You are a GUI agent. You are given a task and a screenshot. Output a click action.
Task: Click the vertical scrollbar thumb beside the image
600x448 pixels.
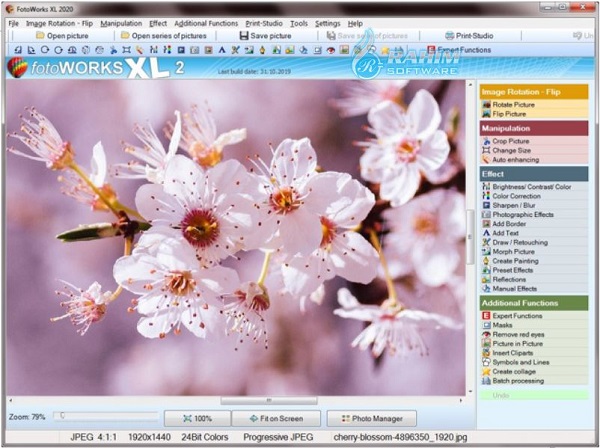(x=470, y=237)
